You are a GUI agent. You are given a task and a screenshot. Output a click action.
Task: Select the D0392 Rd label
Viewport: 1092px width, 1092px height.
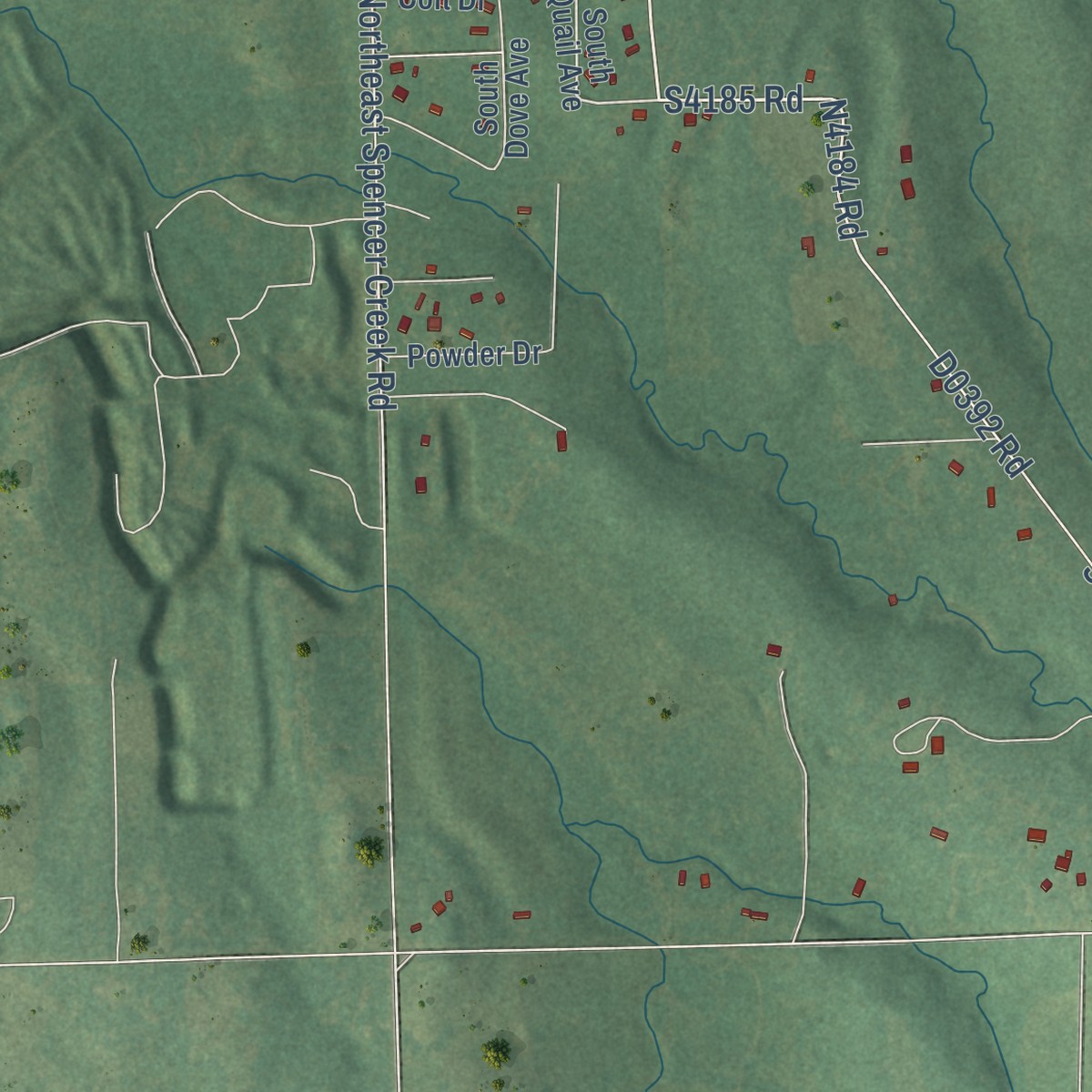[x=981, y=416]
